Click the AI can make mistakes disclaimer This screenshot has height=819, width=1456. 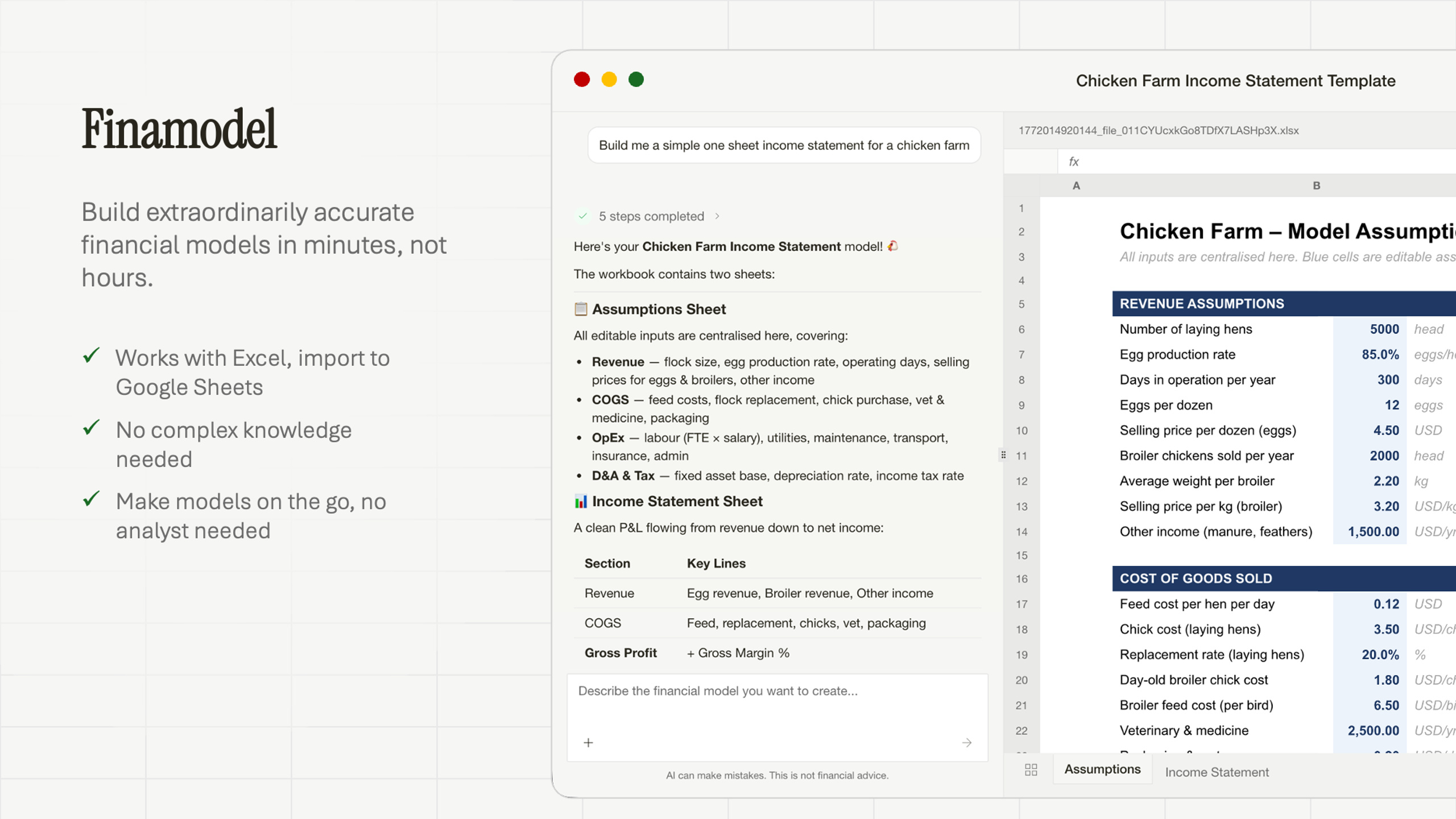click(x=777, y=775)
